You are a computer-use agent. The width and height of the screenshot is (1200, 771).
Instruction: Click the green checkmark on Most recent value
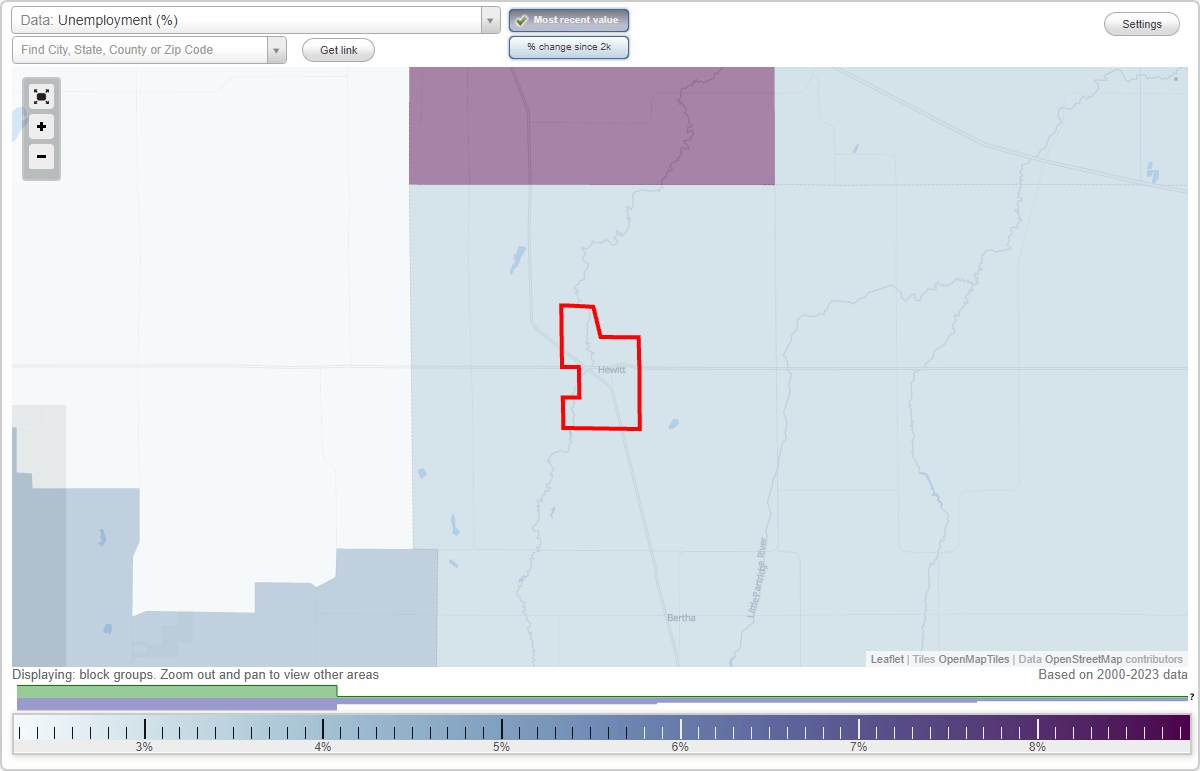[x=523, y=19]
